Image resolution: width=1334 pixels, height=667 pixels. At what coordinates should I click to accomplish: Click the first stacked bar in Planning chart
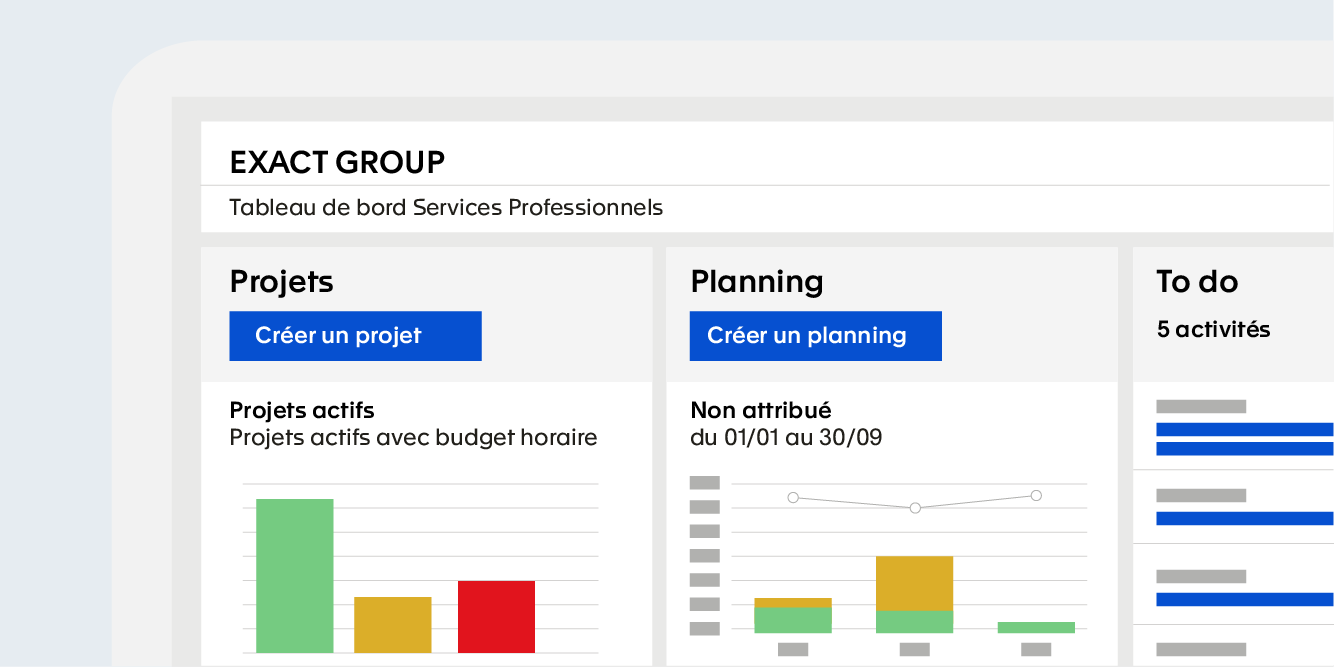[793, 616]
